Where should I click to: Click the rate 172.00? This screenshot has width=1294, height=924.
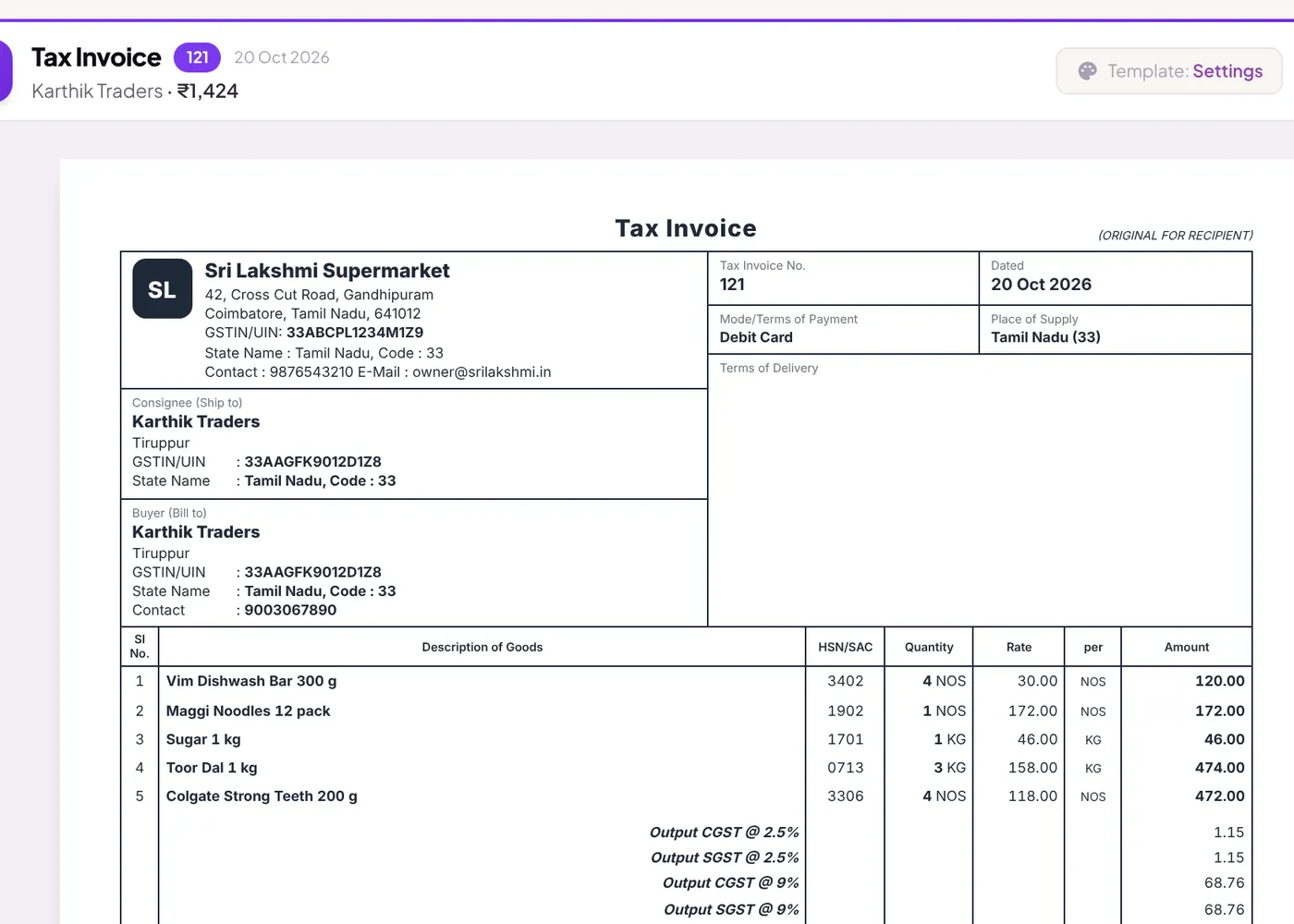(1032, 711)
